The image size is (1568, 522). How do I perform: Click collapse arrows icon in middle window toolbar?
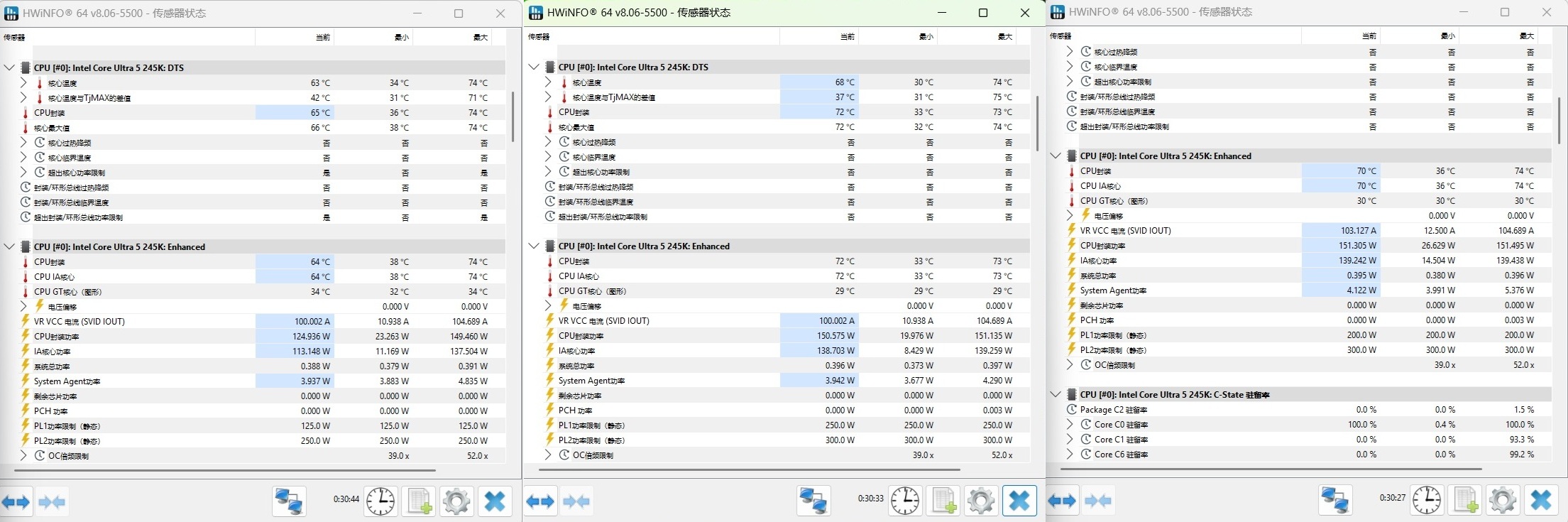[576, 501]
